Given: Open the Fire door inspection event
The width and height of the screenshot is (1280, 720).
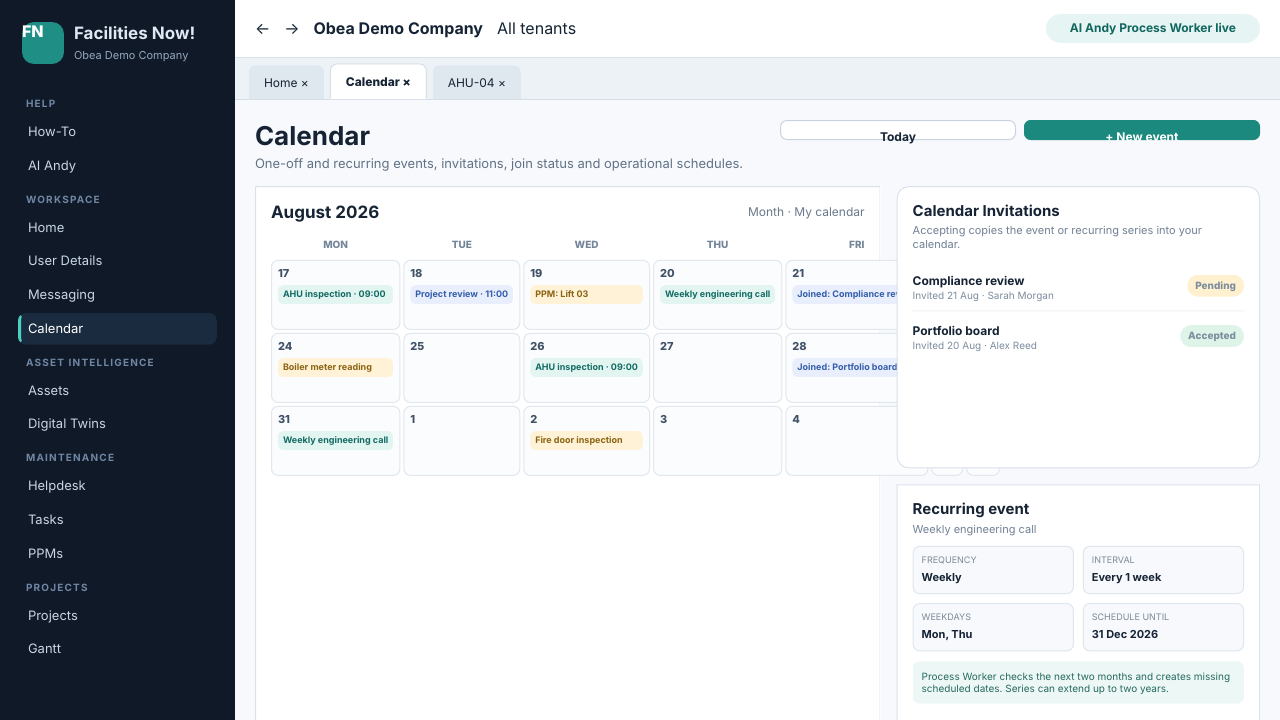Looking at the screenshot, I should coord(586,440).
